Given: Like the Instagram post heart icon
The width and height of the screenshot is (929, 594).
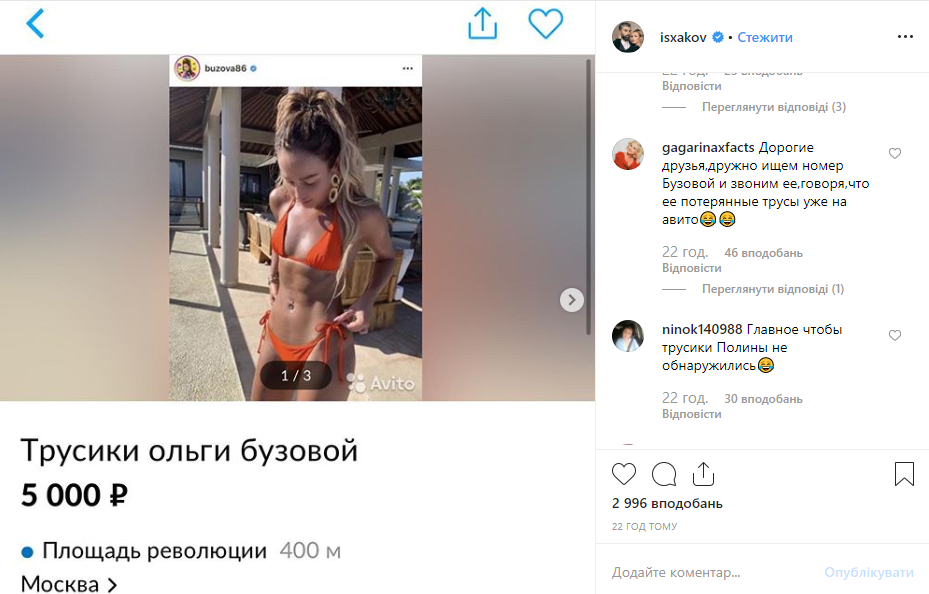Looking at the screenshot, I should click(x=623, y=474).
